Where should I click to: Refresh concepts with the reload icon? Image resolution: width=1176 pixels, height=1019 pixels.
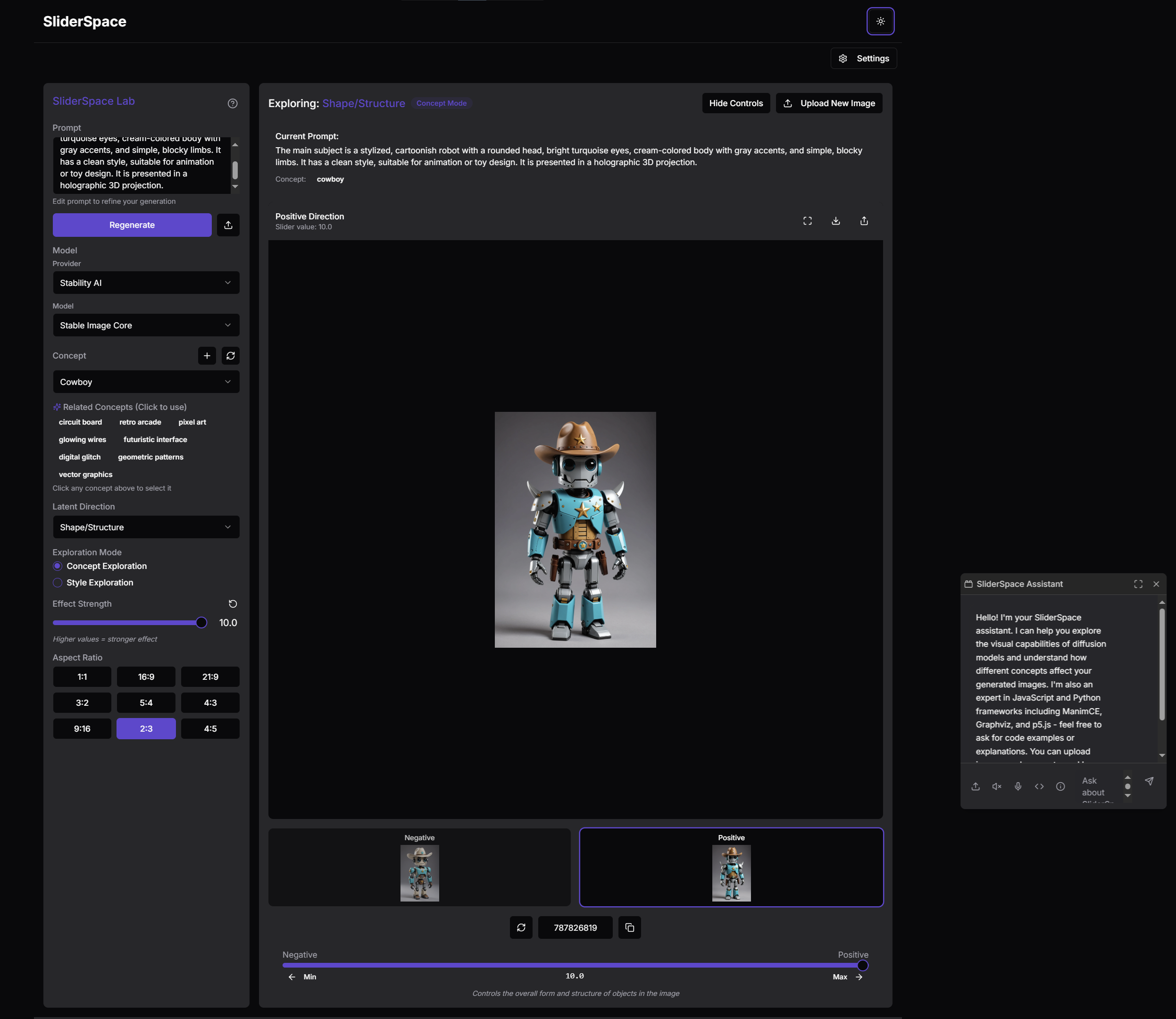click(x=230, y=355)
